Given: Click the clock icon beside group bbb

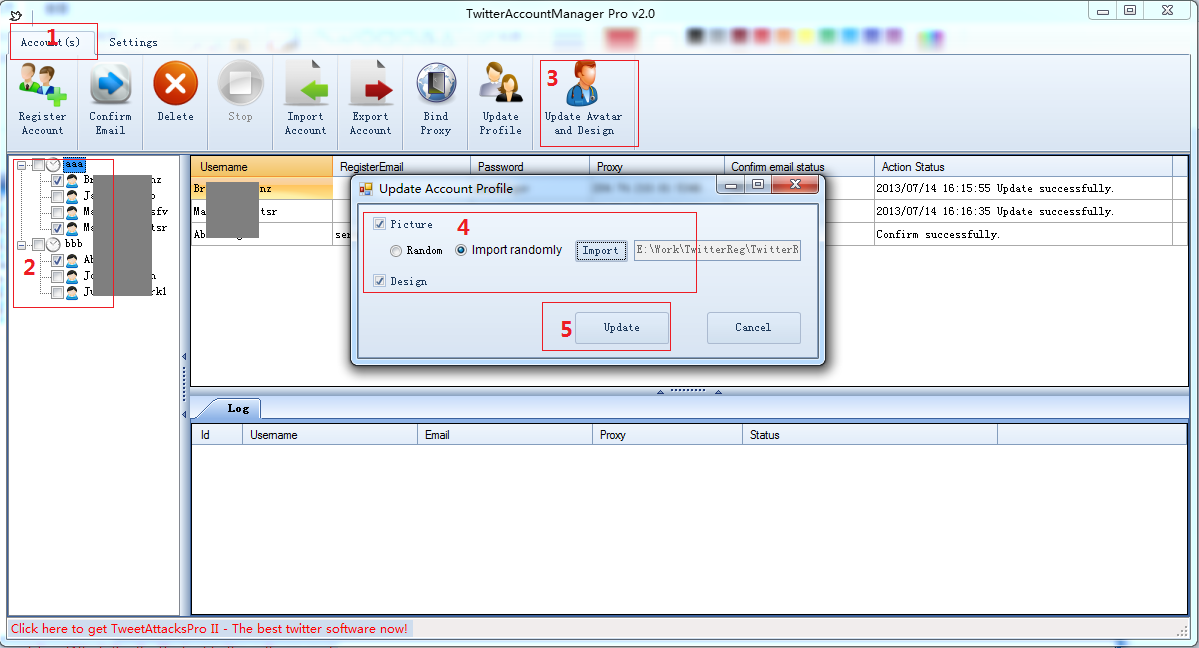Looking at the screenshot, I should click(54, 244).
